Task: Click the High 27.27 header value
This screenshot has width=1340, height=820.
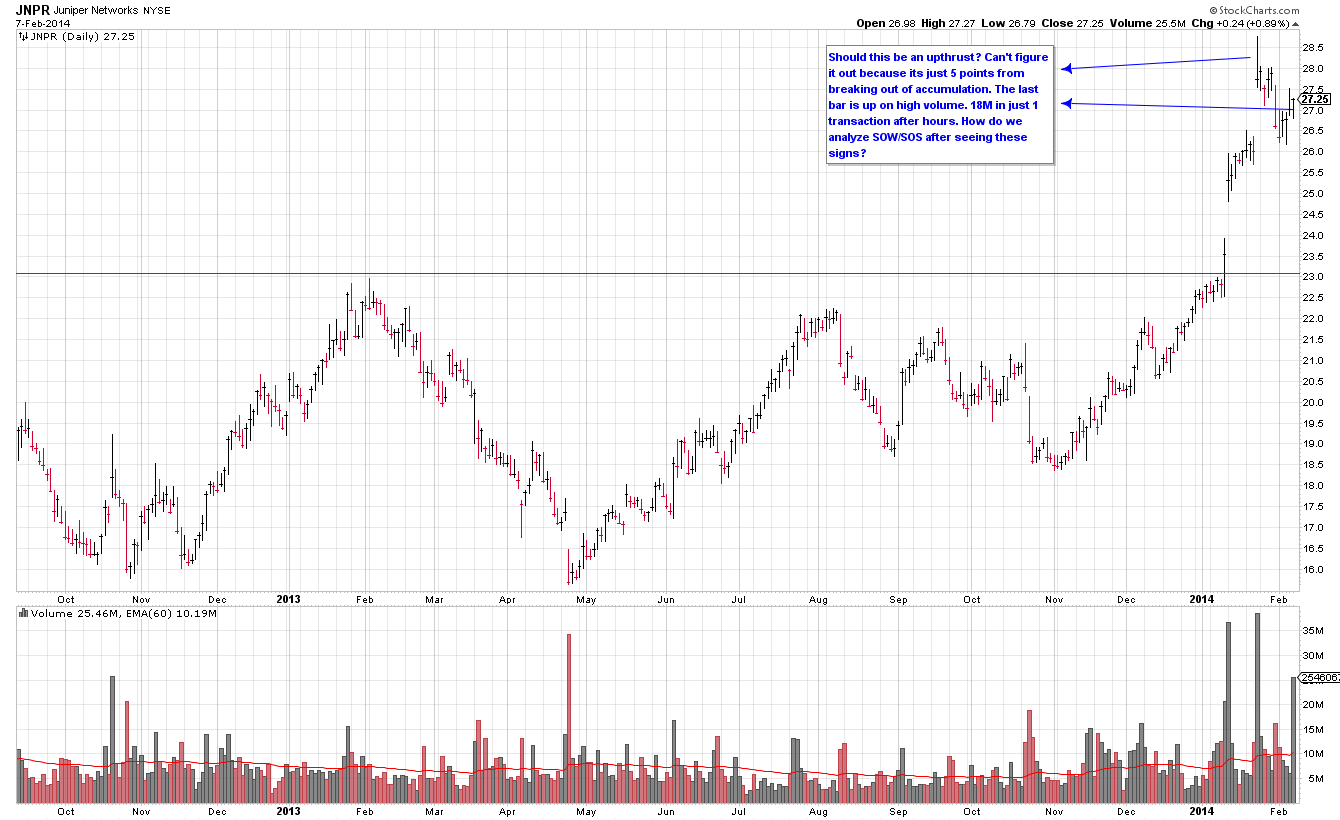Action: point(950,24)
